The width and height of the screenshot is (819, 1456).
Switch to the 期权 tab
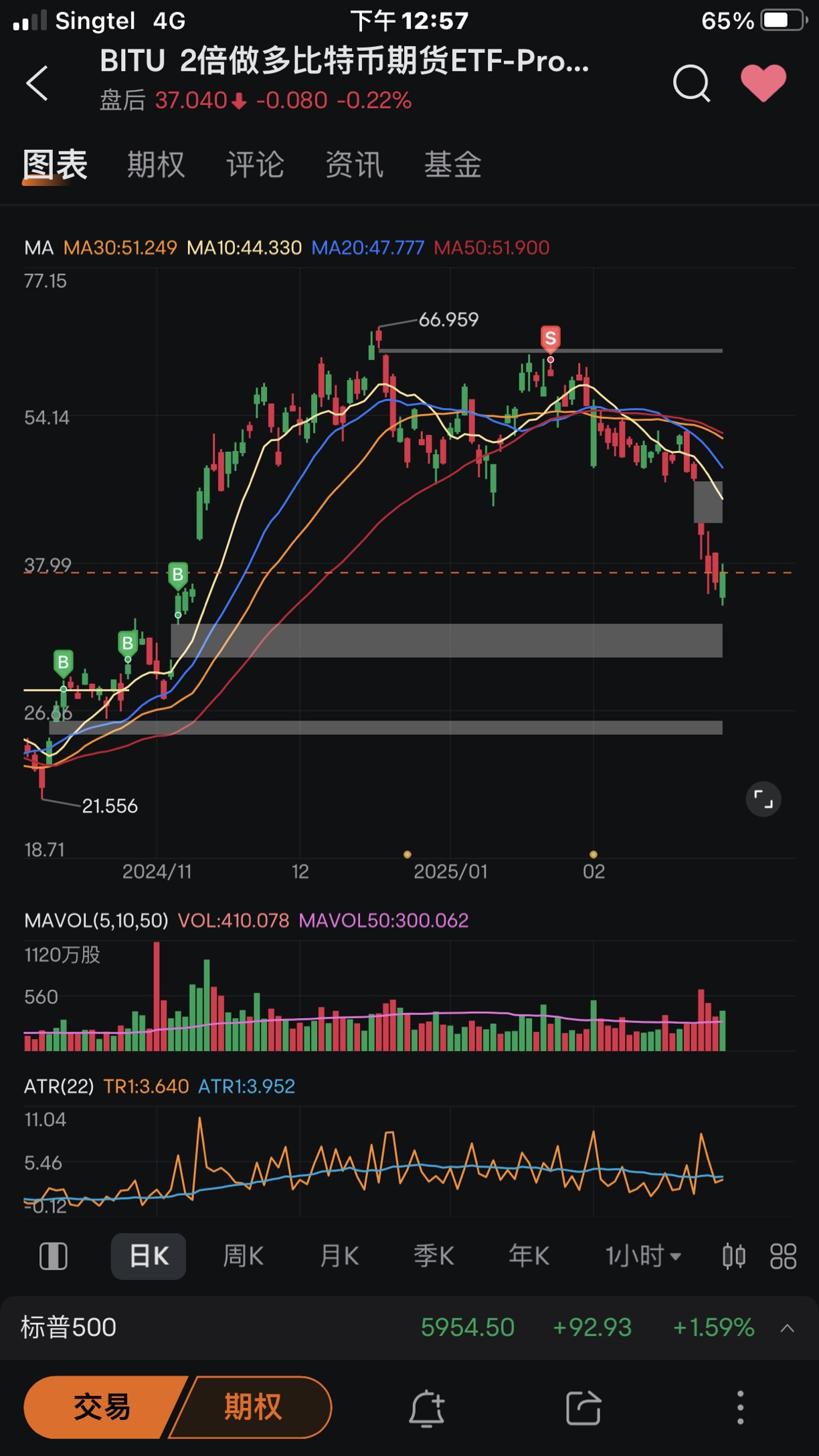(156, 165)
